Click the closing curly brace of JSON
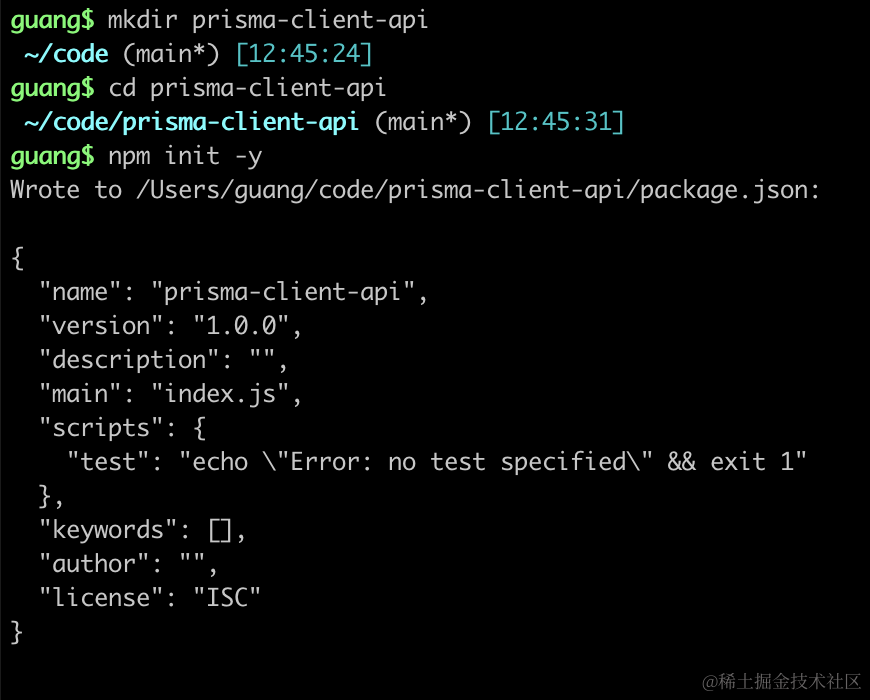Viewport: 870px width, 700px height. pos(17,632)
